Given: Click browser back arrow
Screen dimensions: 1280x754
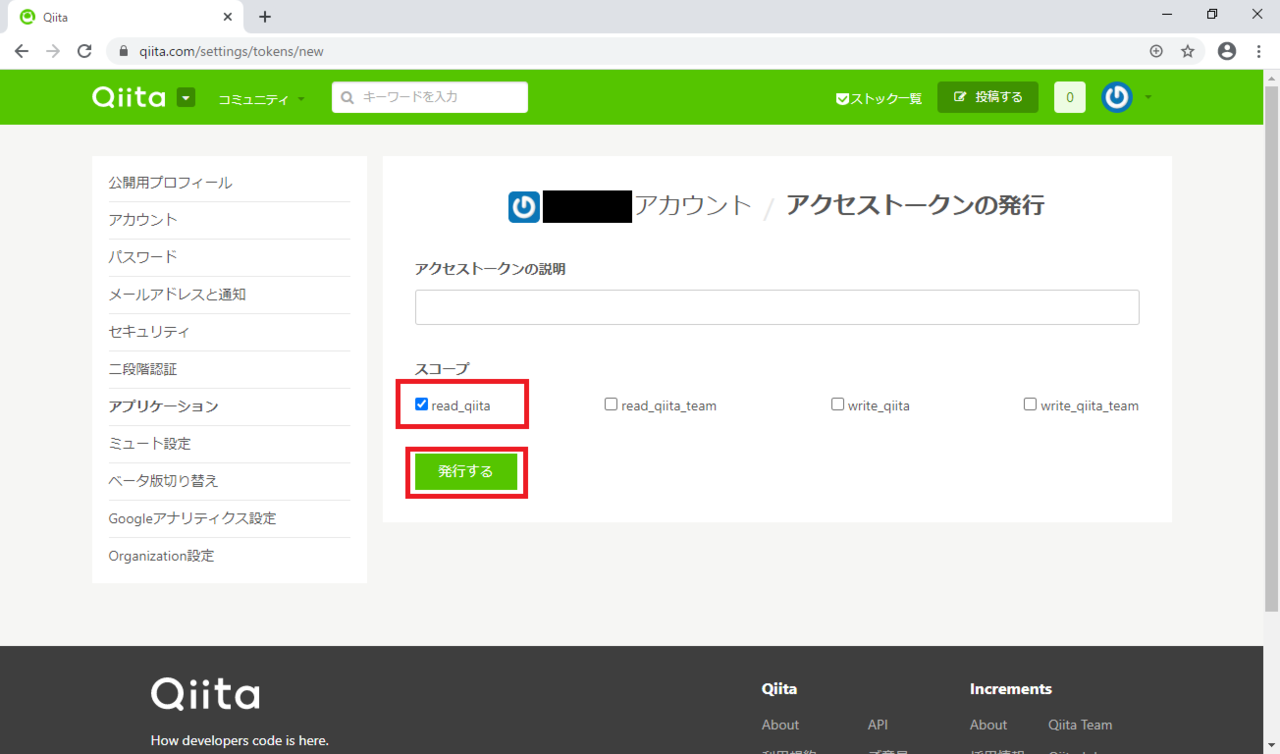Looking at the screenshot, I should click(x=22, y=51).
